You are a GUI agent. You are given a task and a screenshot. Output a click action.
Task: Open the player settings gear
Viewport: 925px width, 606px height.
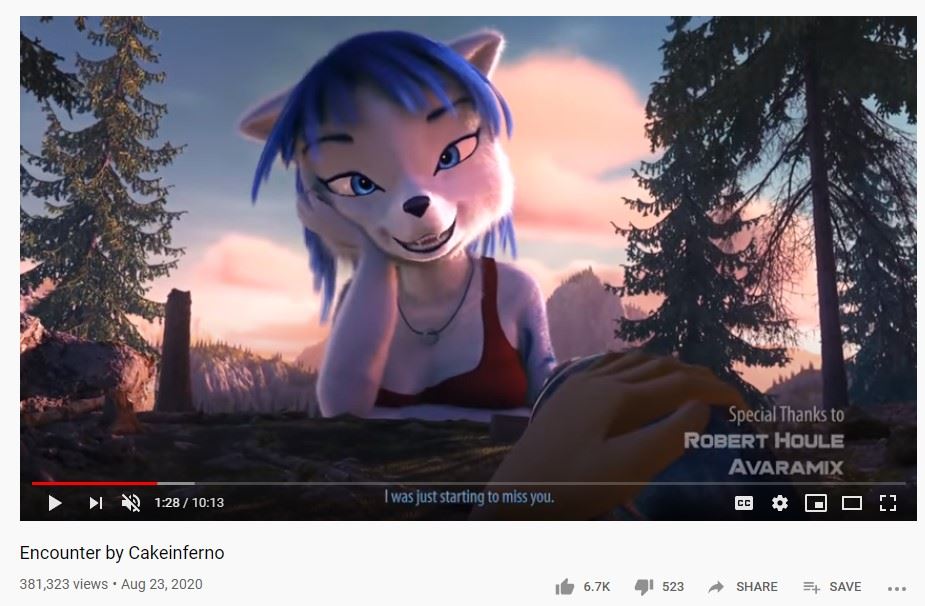[x=780, y=503]
